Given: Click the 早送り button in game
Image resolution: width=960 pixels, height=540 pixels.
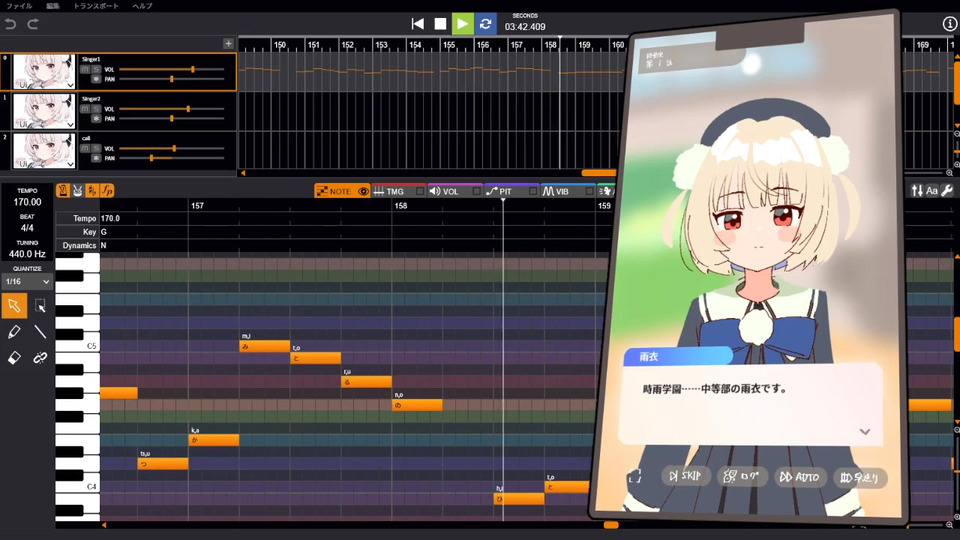Looking at the screenshot, I should pyautogui.click(x=859, y=478).
